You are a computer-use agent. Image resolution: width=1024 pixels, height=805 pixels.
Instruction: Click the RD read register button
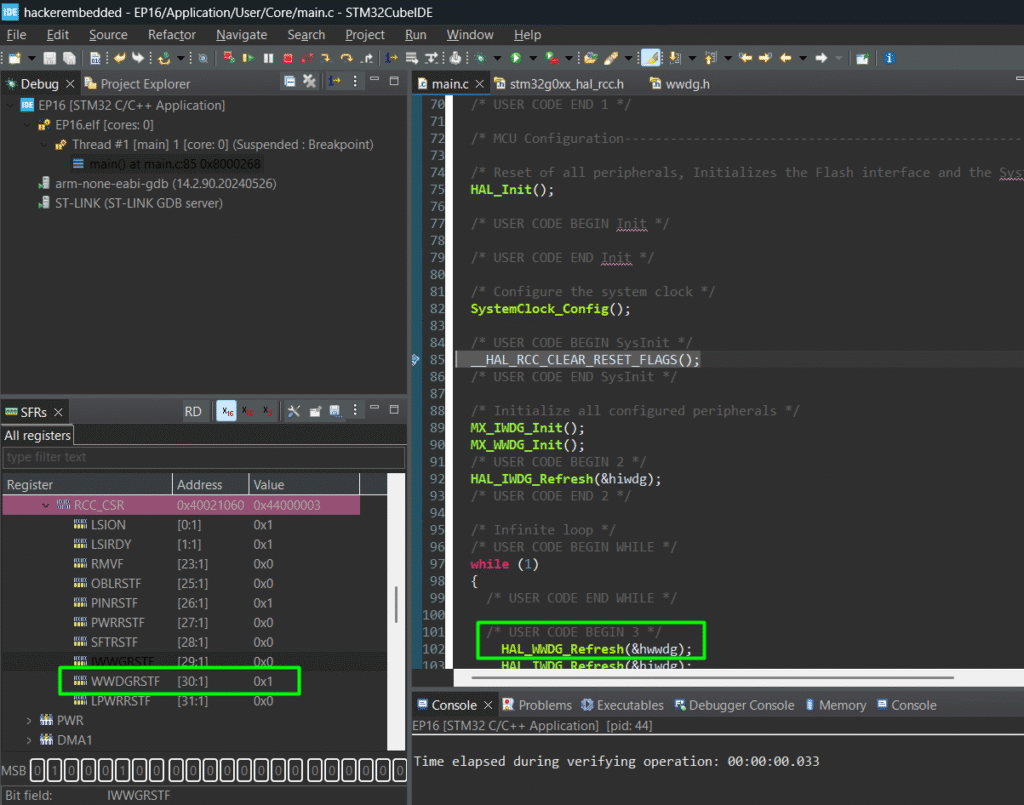pyautogui.click(x=193, y=411)
